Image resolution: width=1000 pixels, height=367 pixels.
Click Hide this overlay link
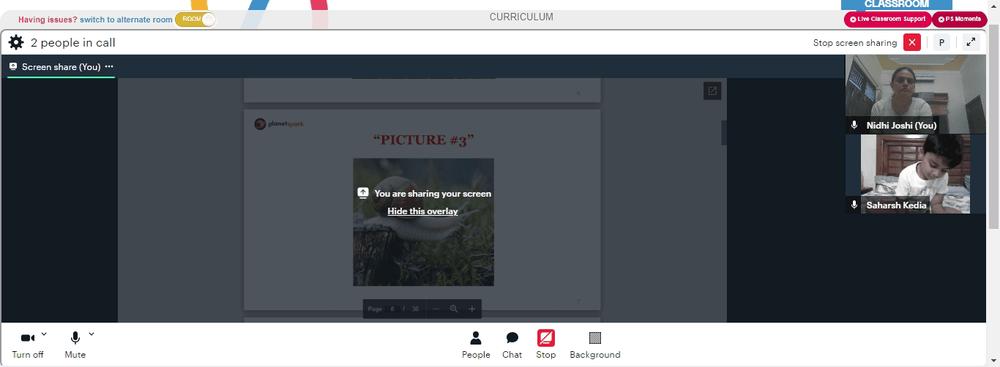[x=422, y=211]
